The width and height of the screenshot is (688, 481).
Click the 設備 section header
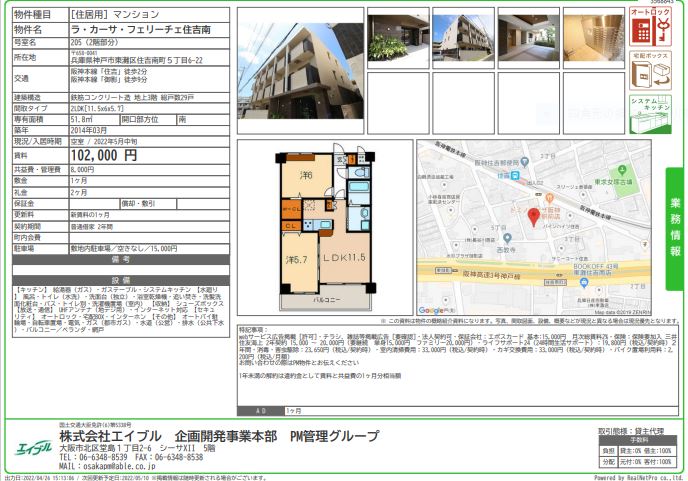click(121, 280)
